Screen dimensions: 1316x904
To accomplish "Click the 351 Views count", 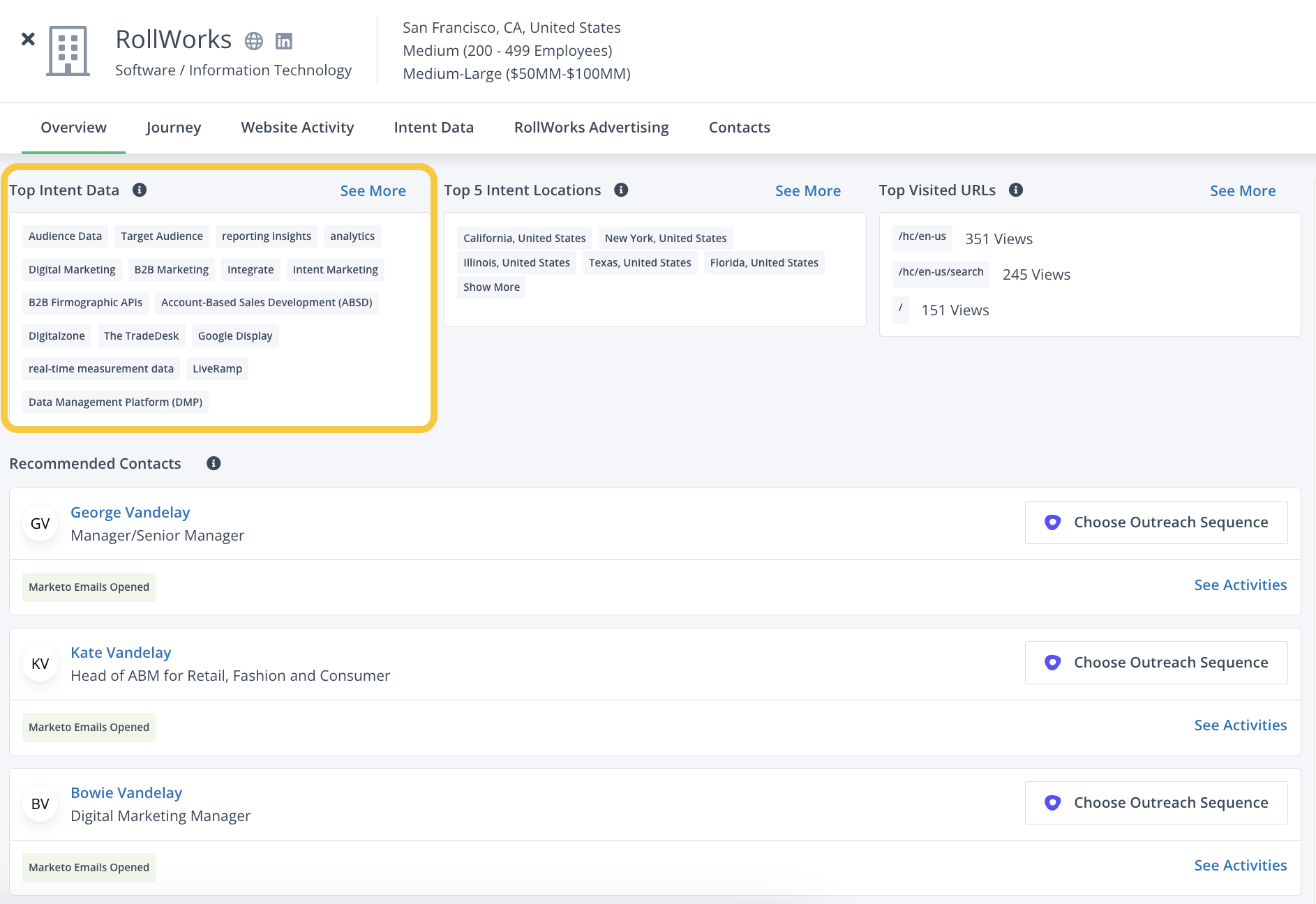I will [x=999, y=239].
